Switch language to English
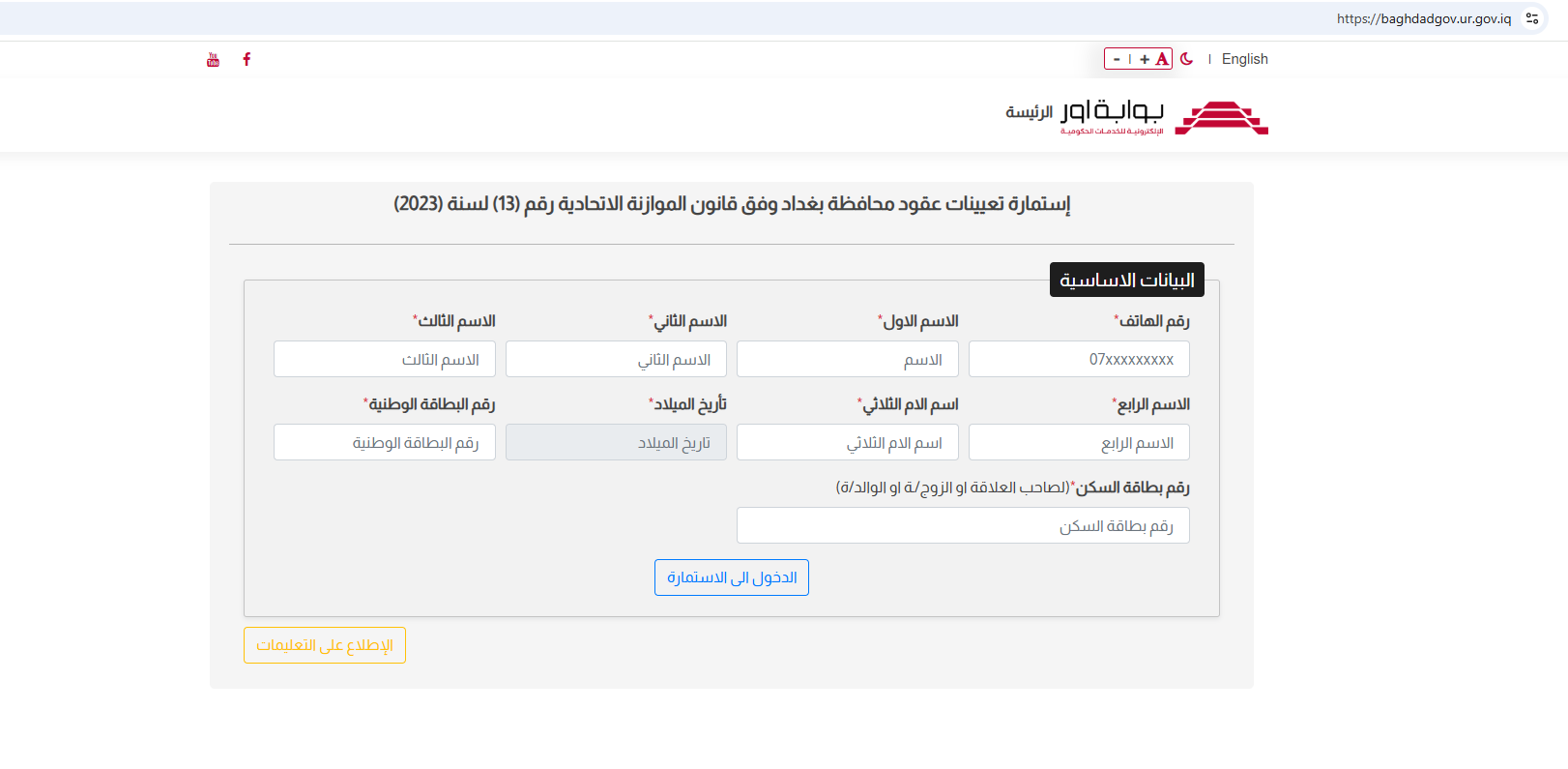This screenshot has height=769, width=1568. coord(1244,59)
